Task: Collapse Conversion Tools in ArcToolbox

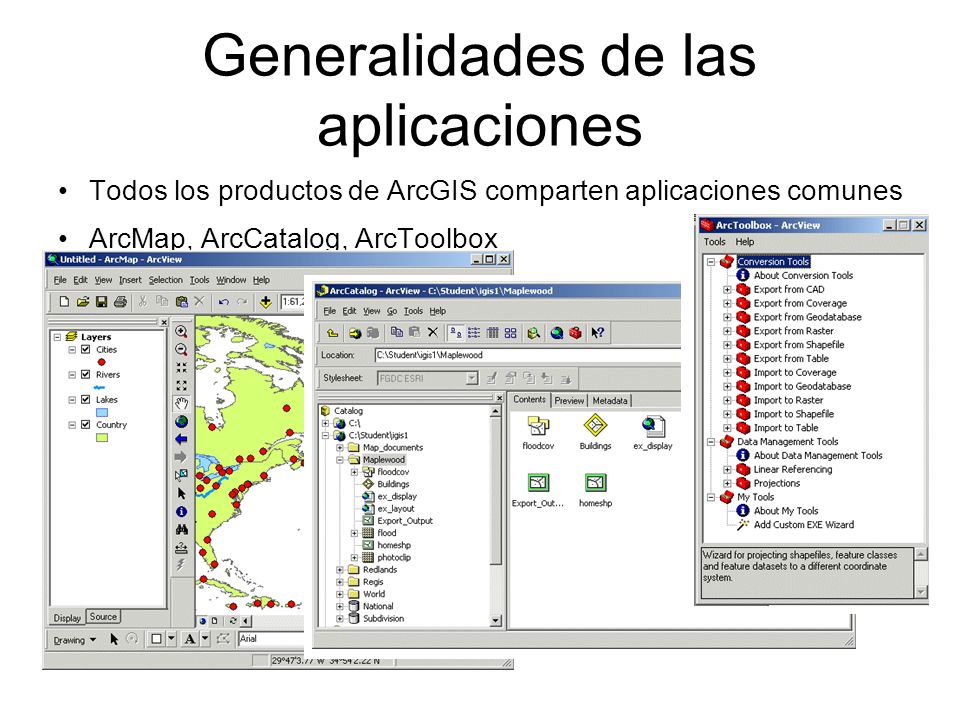Action: tap(711, 261)
